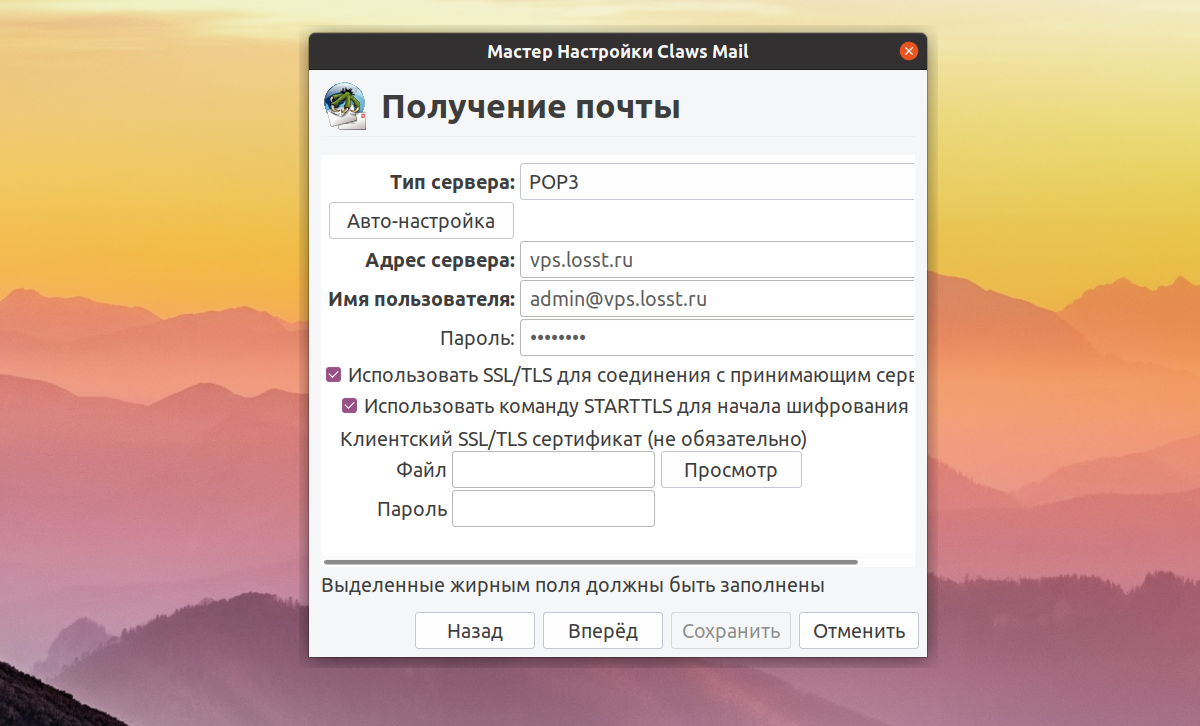Click the Просмотр browse button
This screenshot has width=1200, height=726.
pyautogui.click(x=731, y=470)
